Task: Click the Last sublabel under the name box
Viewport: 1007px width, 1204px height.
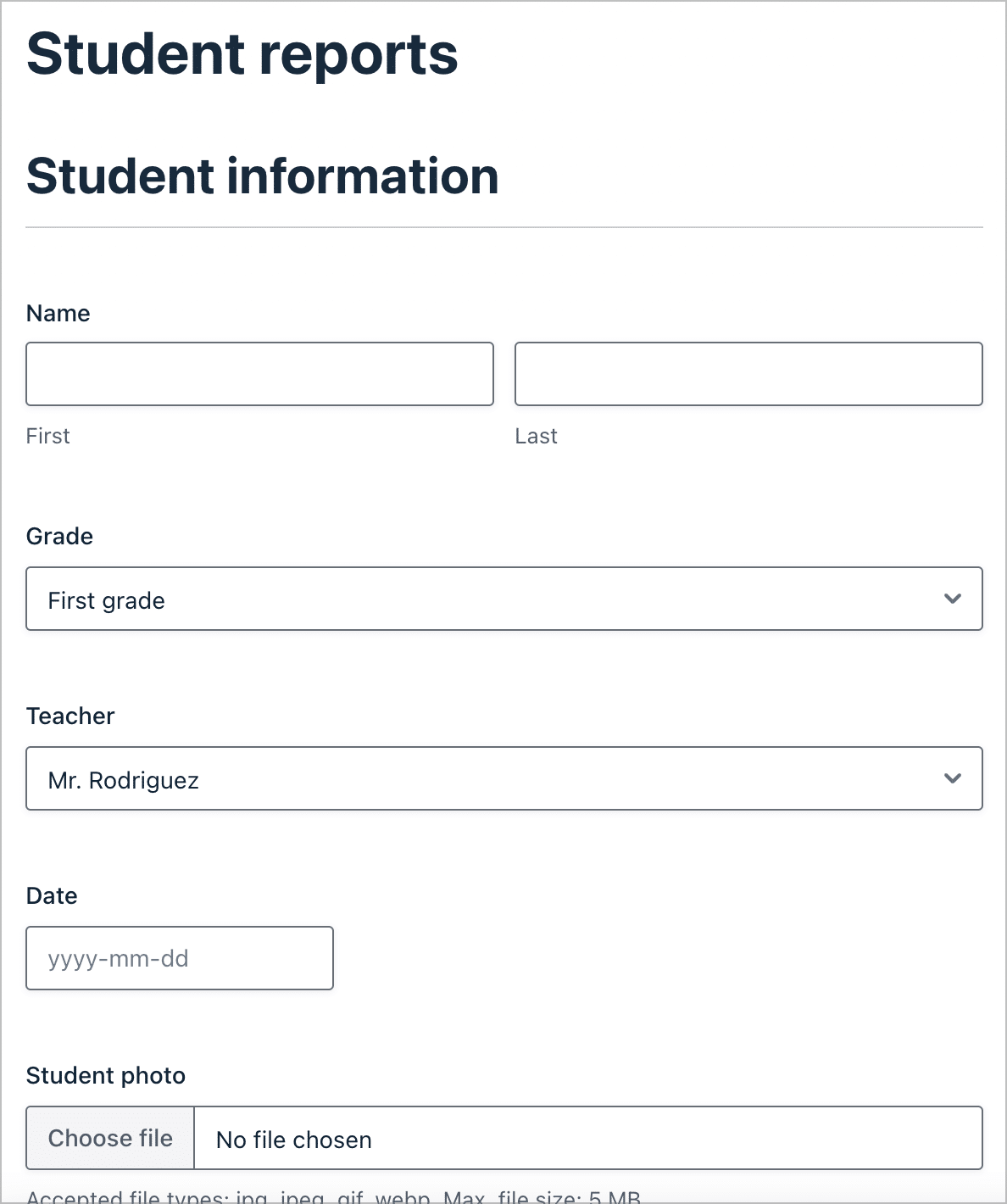Action: [536, 435]
